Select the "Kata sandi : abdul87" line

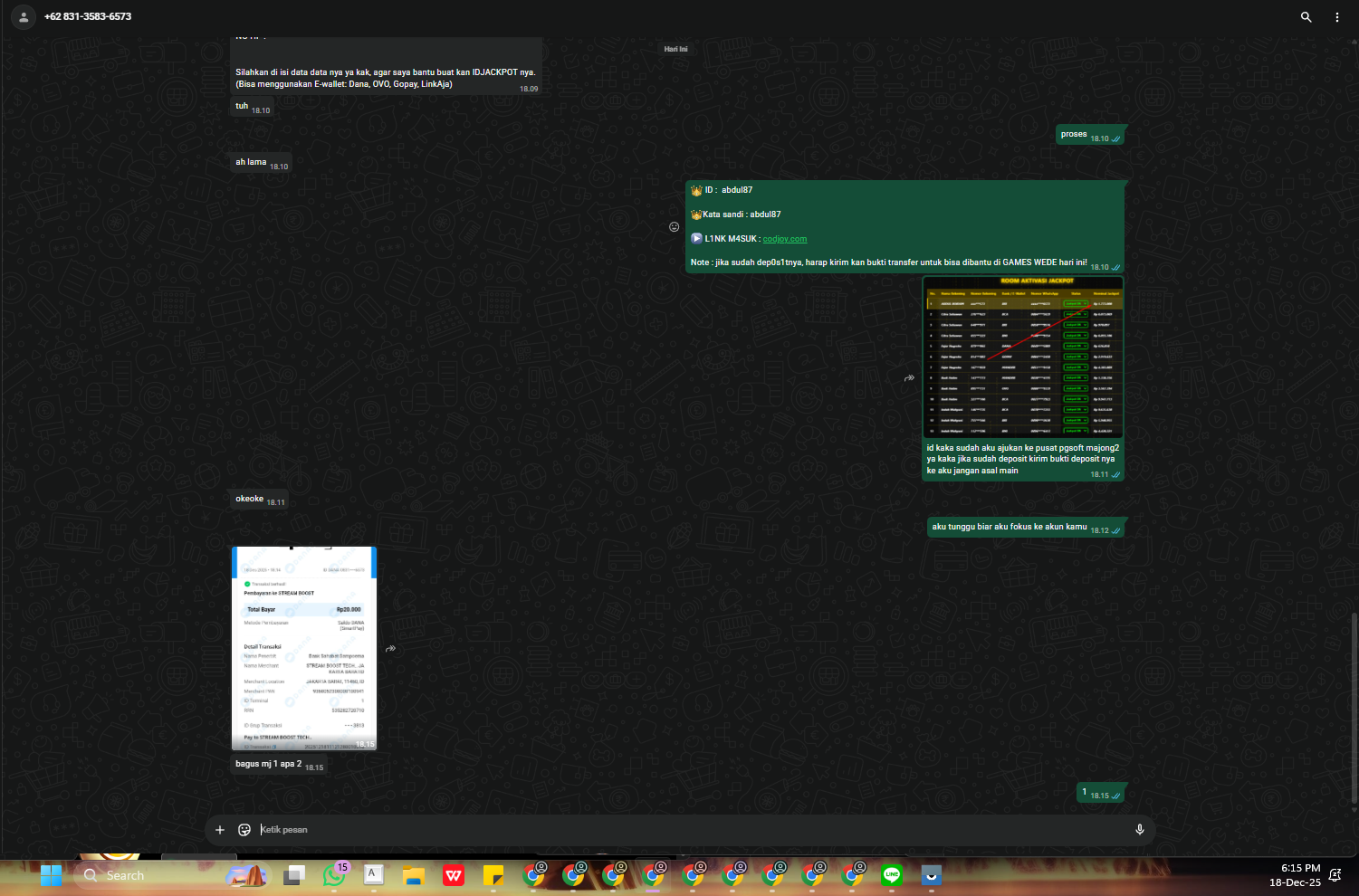(735, 214)
